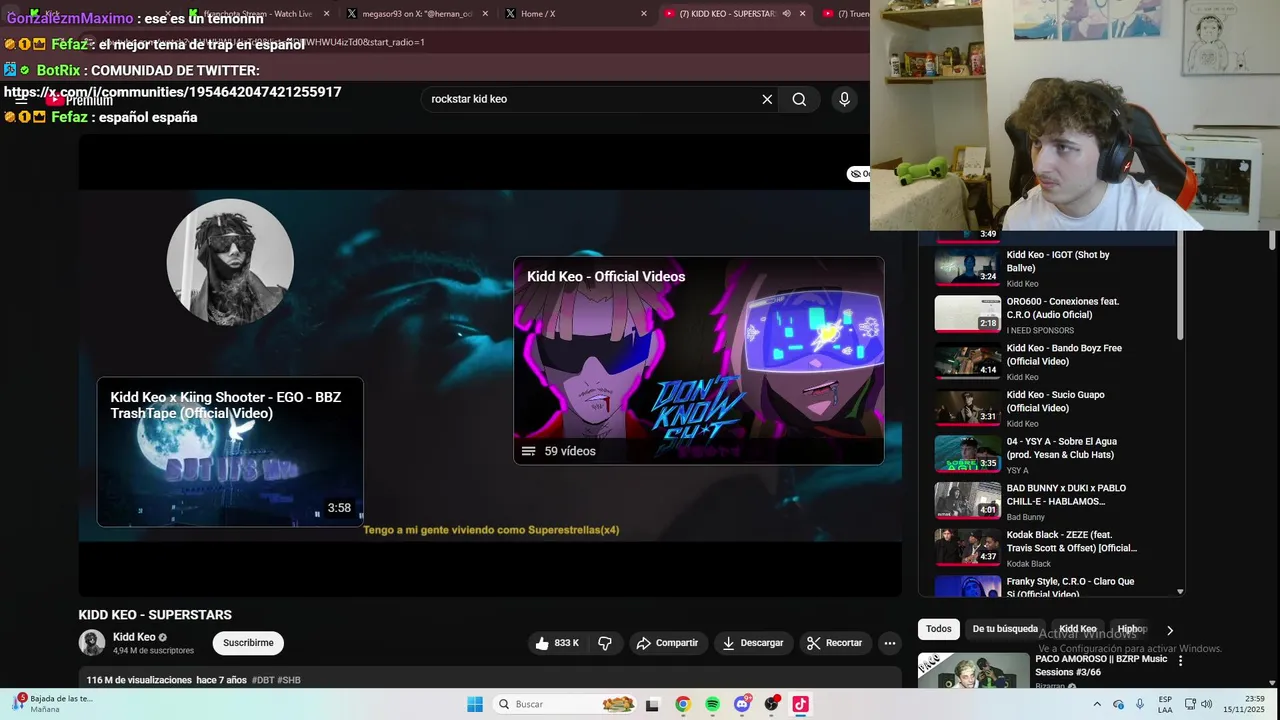Screen dimensions: 1280x720
Task: Open the Windows Start menu
Action: point(475,704)
